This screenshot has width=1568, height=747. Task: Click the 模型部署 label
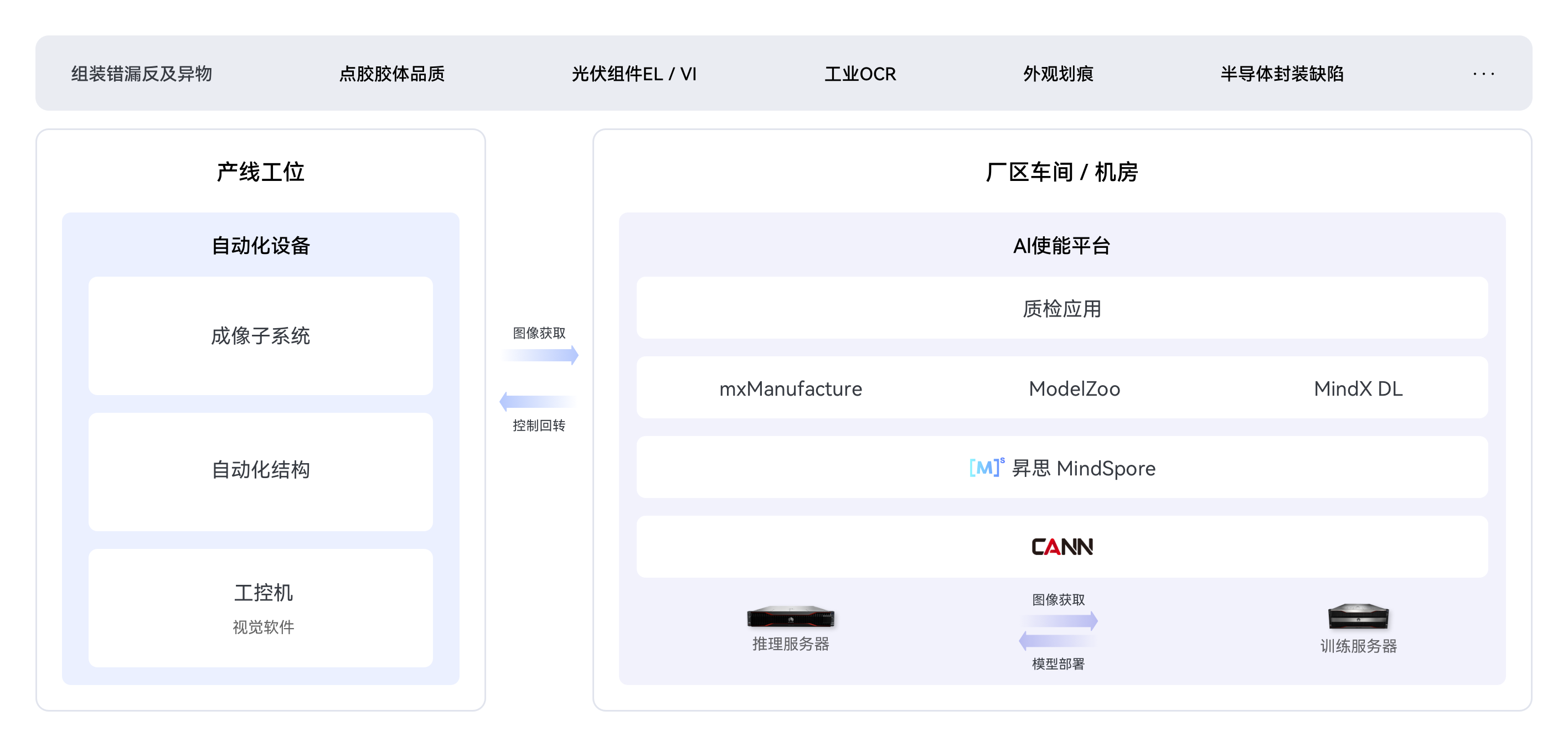1058,663
